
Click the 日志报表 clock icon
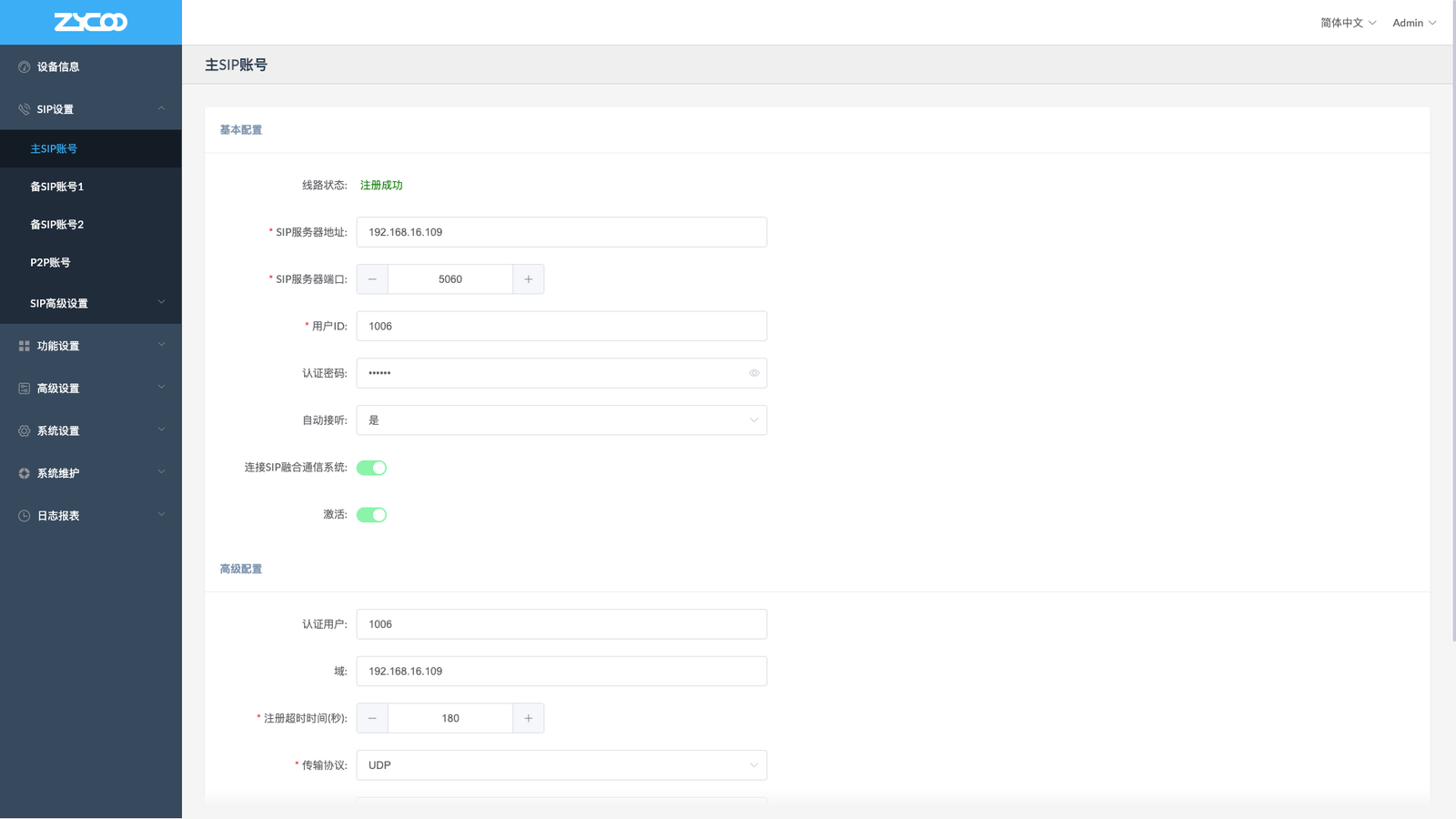(25, 516)
